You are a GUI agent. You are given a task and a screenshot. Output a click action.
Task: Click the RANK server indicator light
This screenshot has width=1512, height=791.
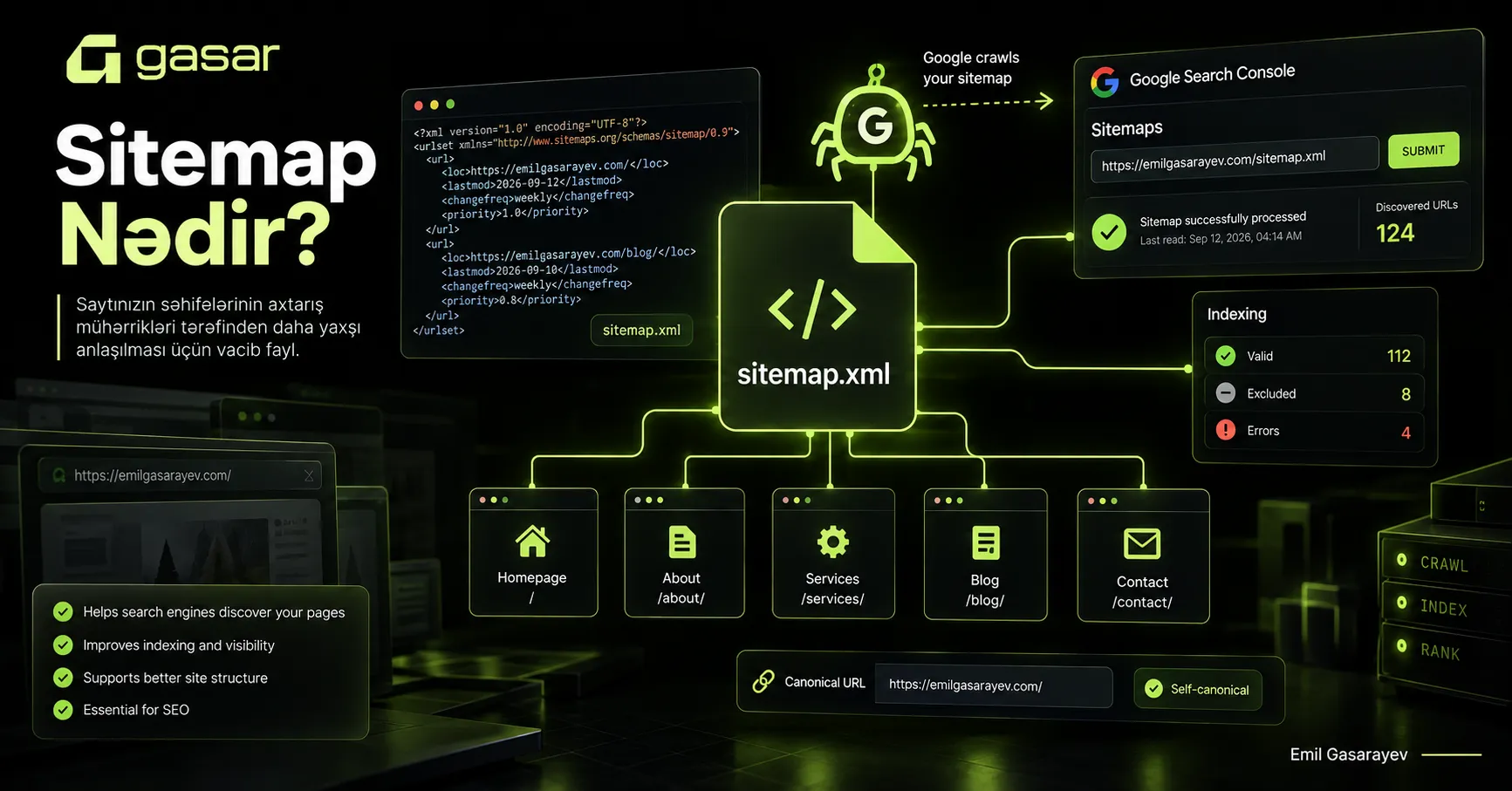click(1401, 645)
